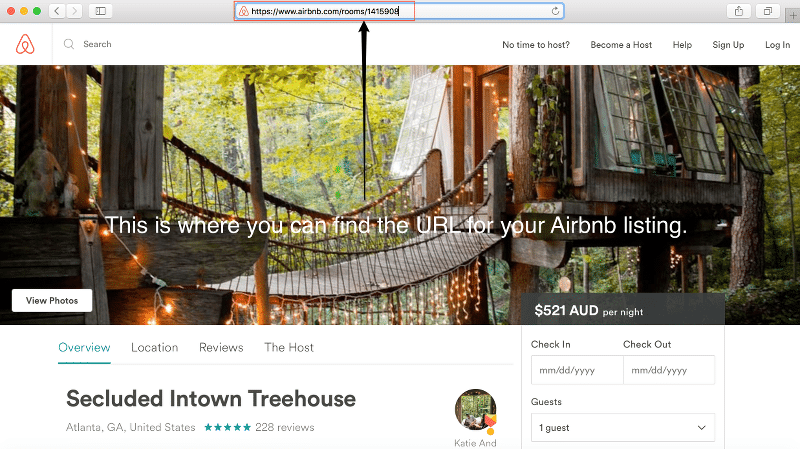Click the View Photos button
Screen dimensions: 800x449
(x=52, y=301)
